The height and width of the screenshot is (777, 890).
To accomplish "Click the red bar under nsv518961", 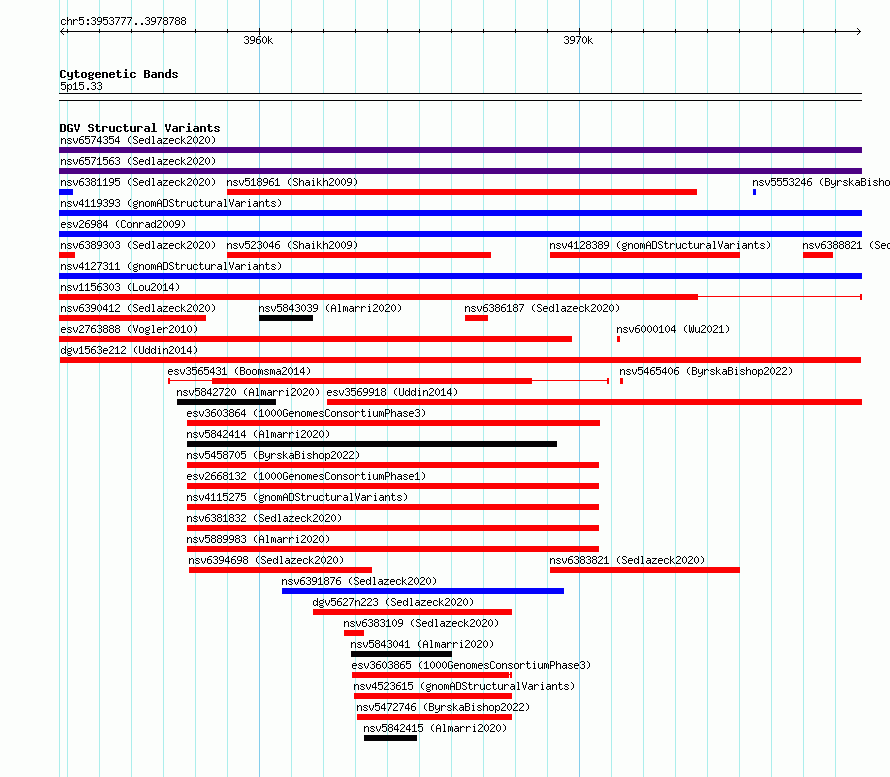I will (x=462, y=192).
